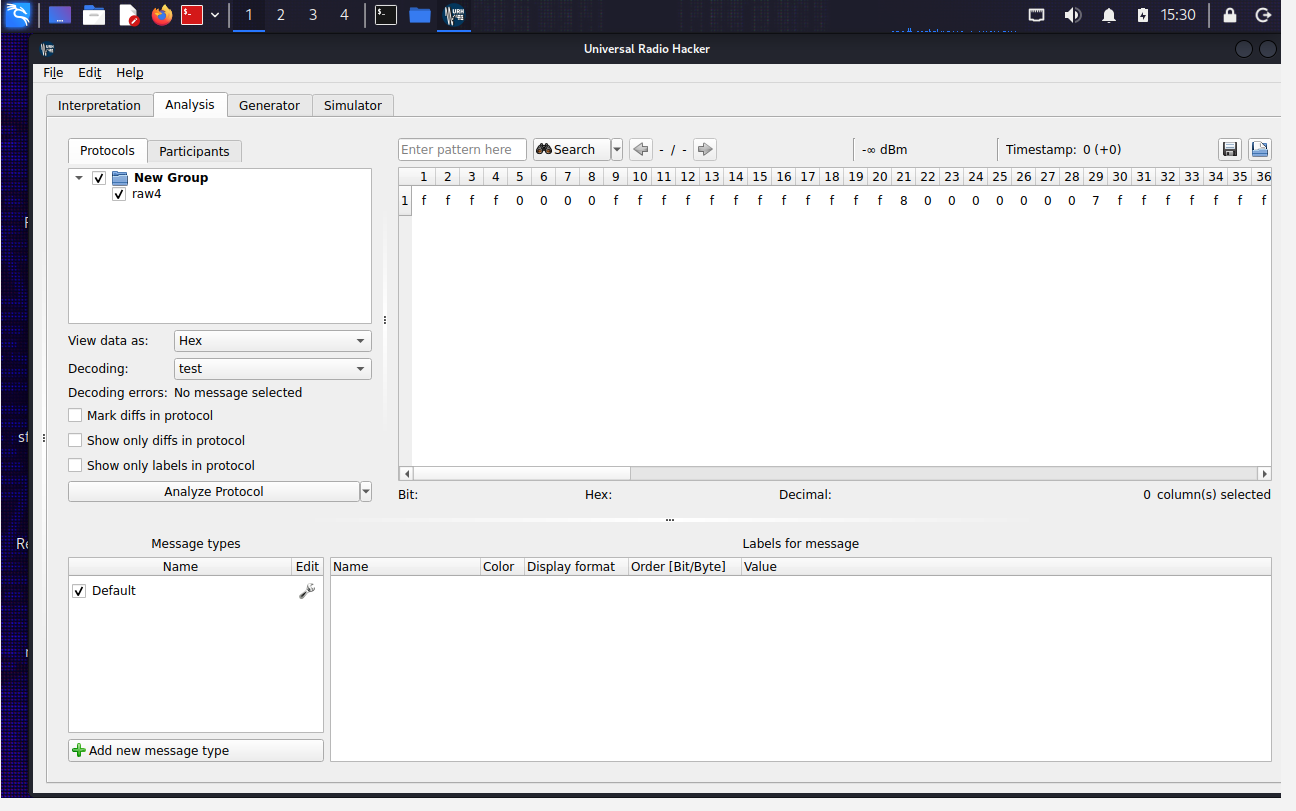Select message row header 1
Screen dimensions: 1296x811
405,200
